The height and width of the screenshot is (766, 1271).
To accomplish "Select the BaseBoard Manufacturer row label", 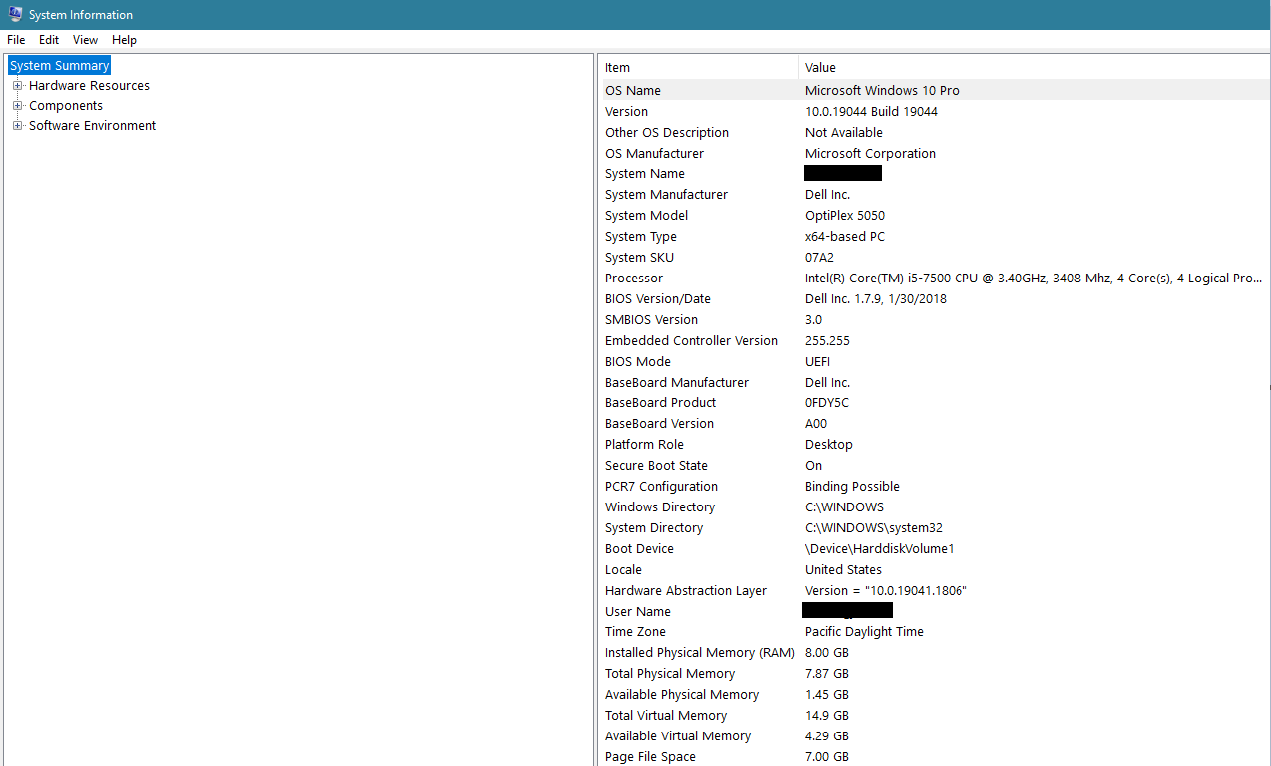I will pos(677,383).
